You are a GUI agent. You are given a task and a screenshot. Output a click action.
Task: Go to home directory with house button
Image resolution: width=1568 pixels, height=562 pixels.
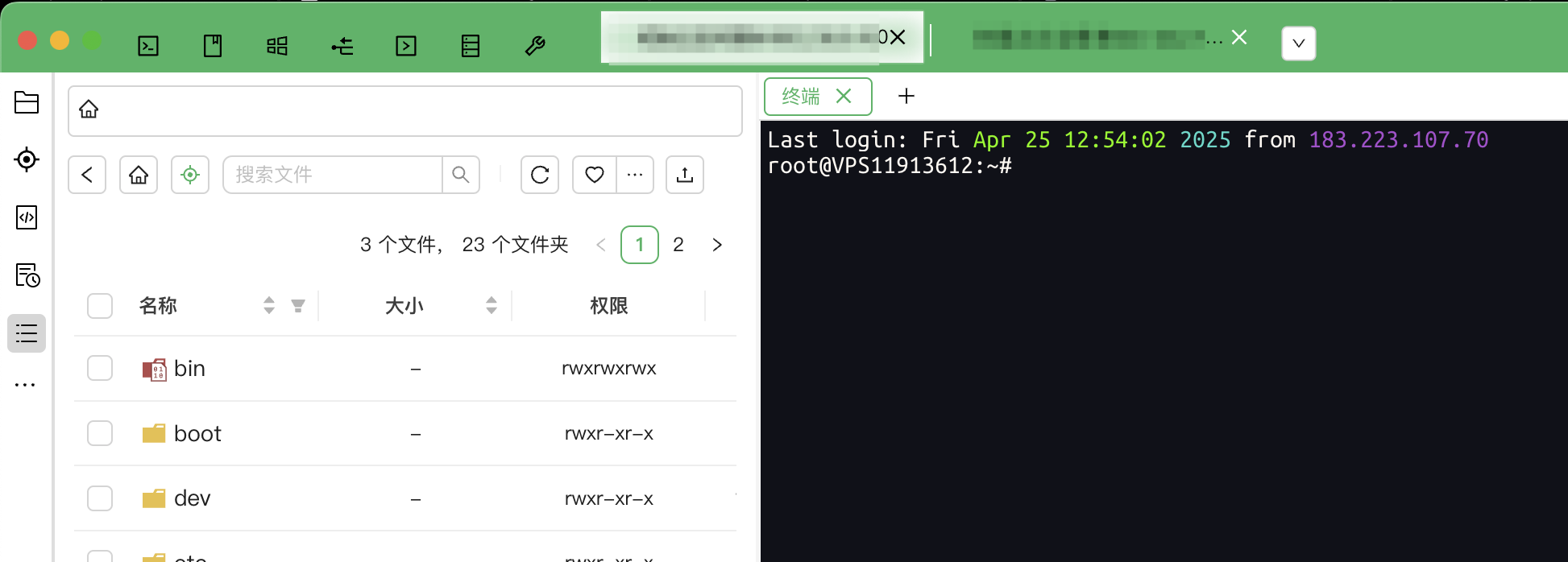139,175
